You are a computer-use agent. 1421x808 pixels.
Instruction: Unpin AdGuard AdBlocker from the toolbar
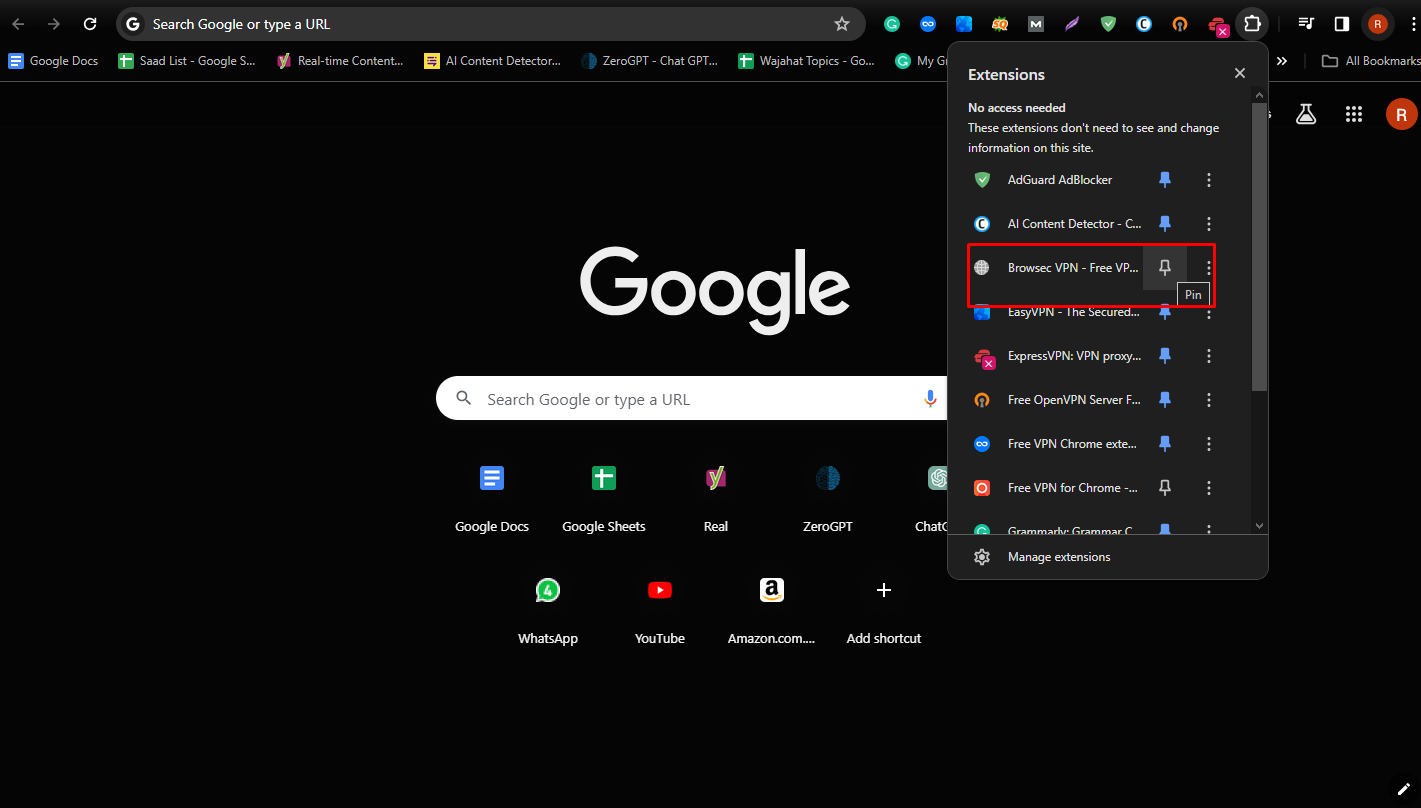pyautogui.click(x=1164, y=180)
